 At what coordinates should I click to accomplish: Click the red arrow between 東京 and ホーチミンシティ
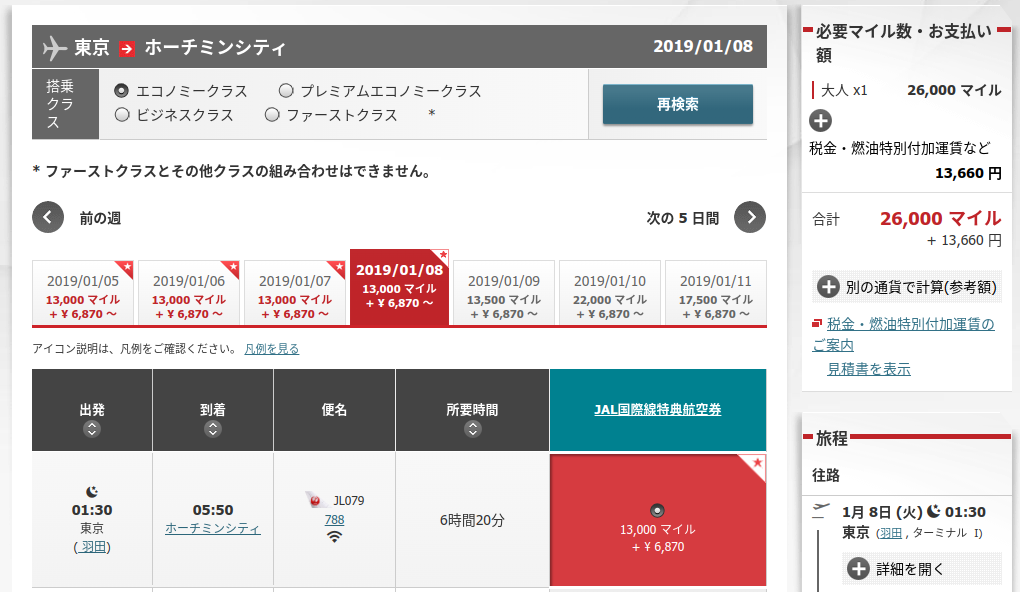127,48
